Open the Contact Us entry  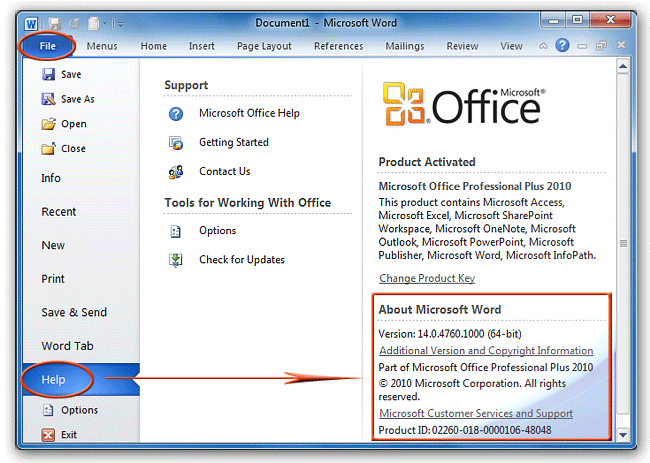pyautogui.click(x=225, y=171)
